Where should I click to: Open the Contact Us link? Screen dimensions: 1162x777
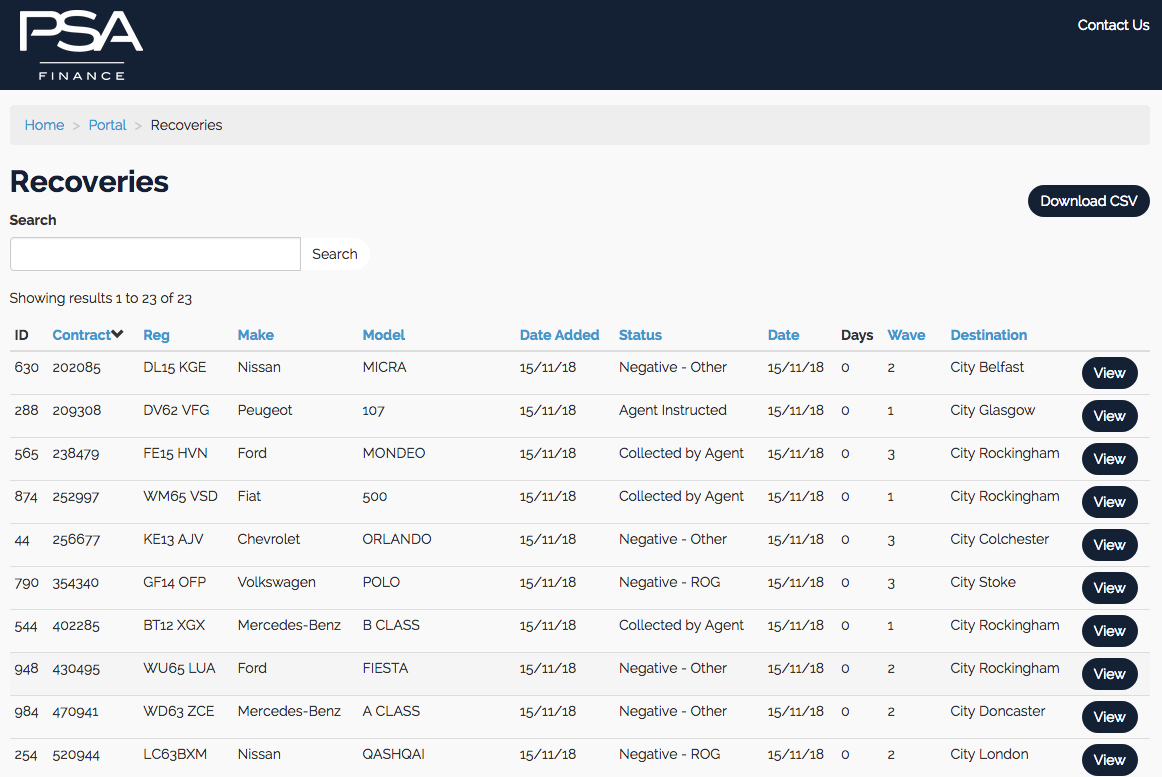point(1113,25)
